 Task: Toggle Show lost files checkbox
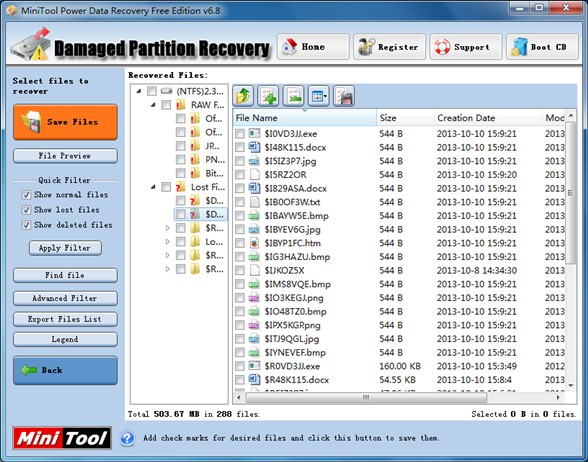(x=26, y=210)
